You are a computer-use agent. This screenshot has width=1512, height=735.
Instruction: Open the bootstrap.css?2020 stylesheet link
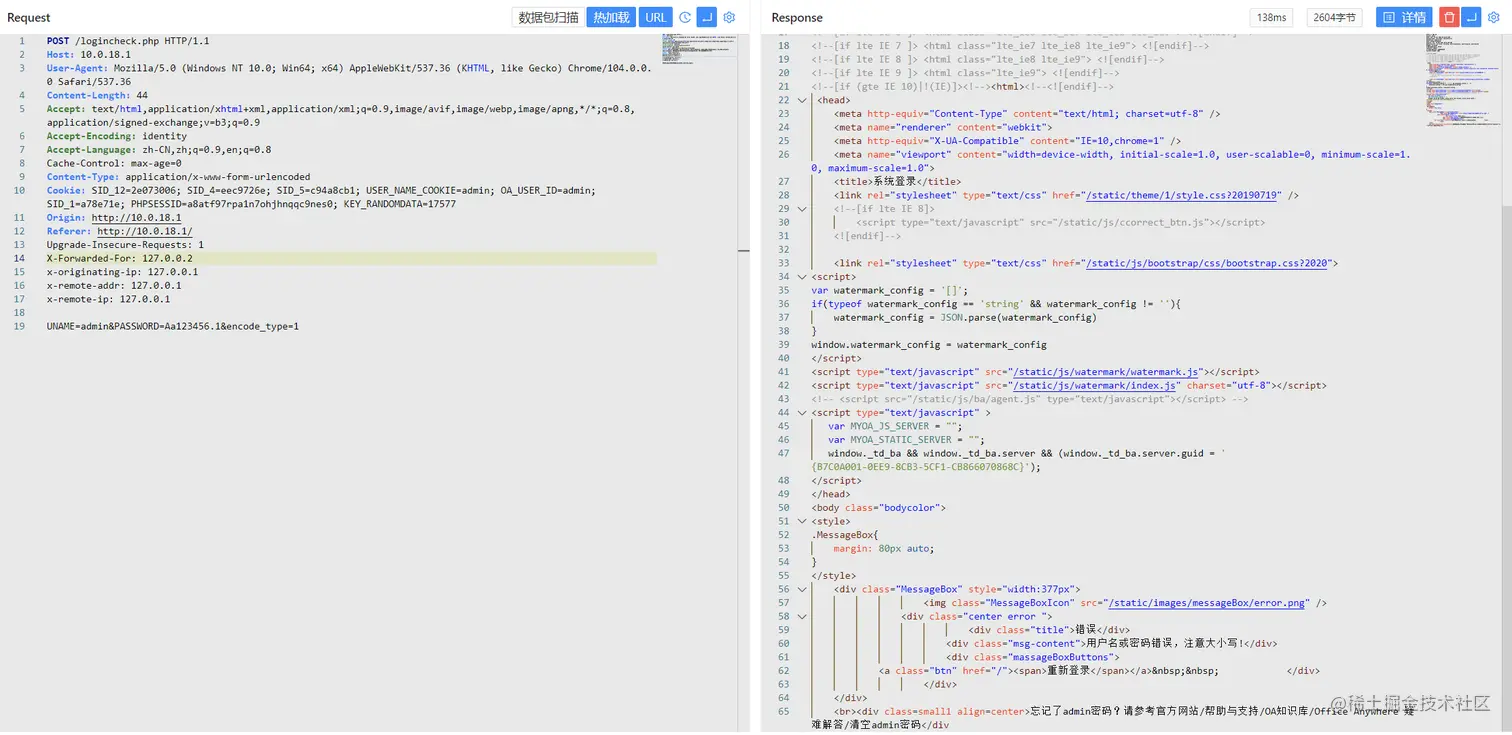pyautogui.click(x=1208, y=263)
